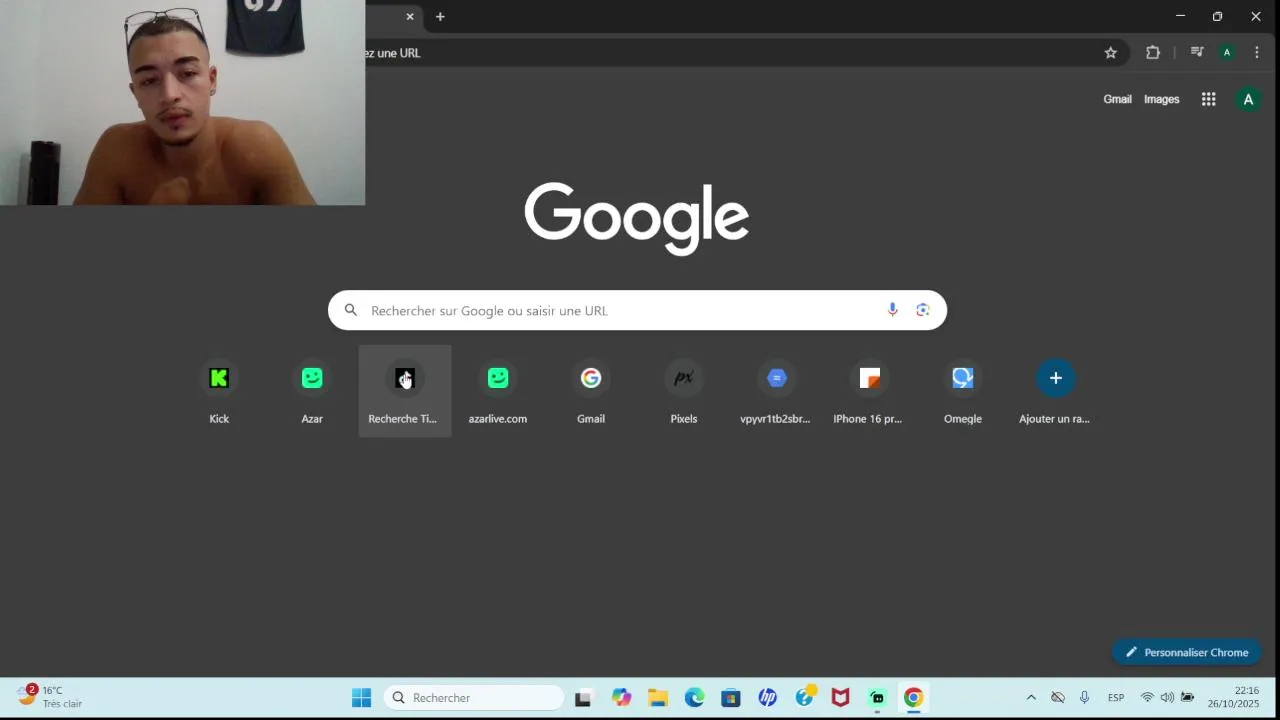
Task: Launch Microsoft Edge from taskbar
Action: click(x=694, y=698)
